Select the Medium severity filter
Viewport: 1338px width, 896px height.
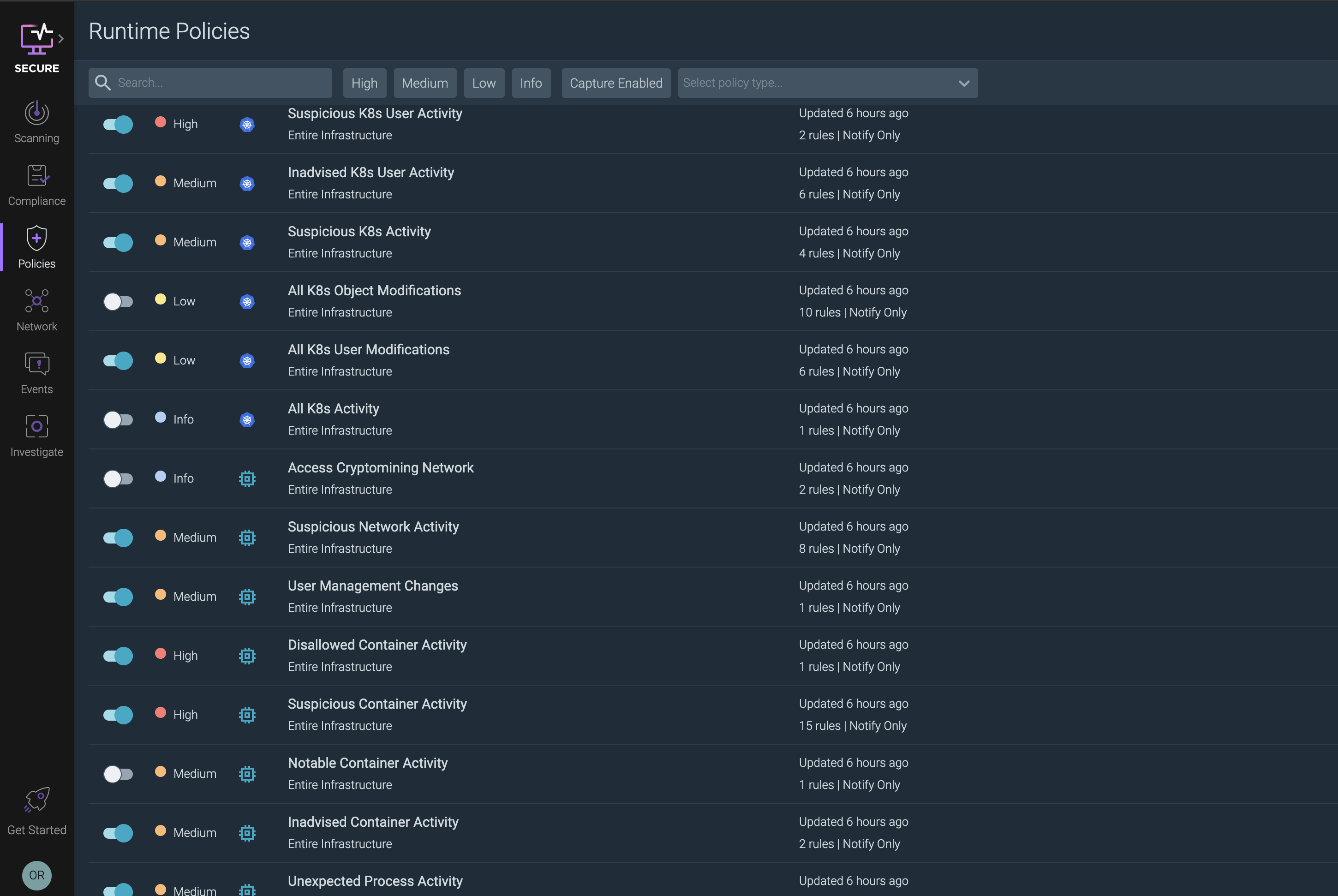point(424,82)
